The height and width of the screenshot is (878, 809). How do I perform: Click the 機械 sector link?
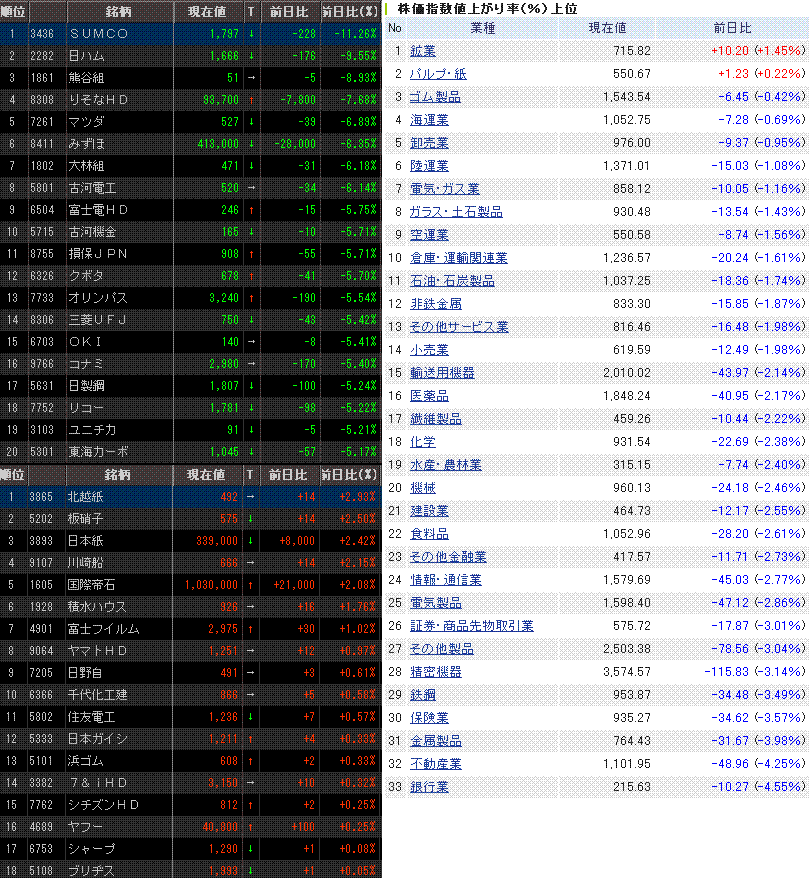point(422,488)
